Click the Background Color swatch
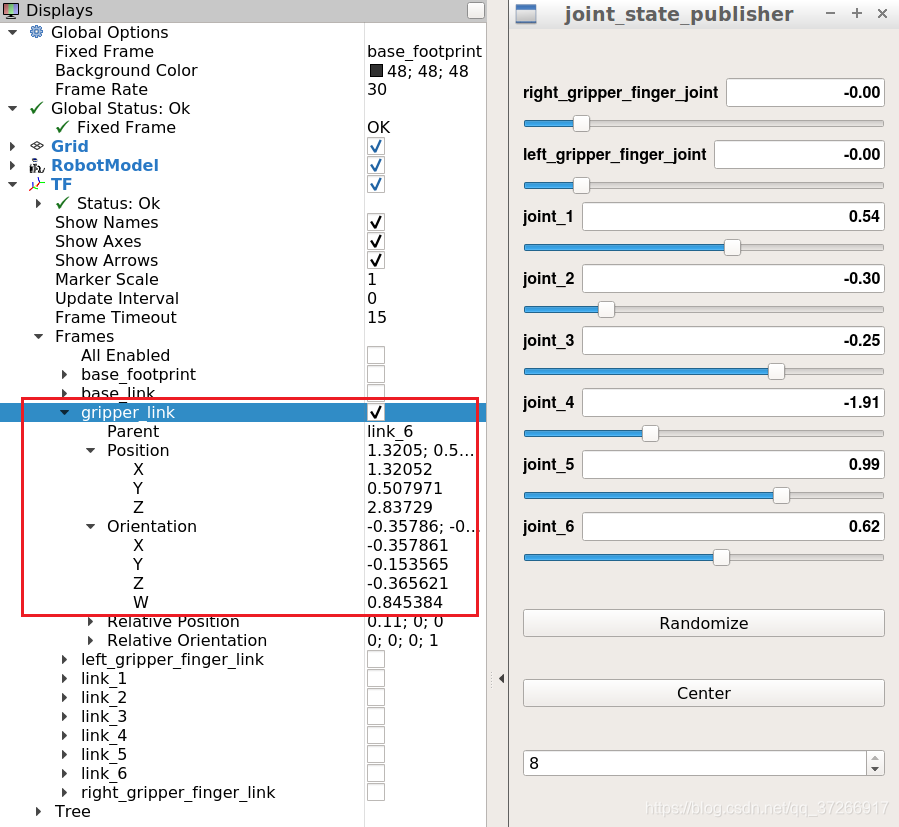 tap(376, 71)
